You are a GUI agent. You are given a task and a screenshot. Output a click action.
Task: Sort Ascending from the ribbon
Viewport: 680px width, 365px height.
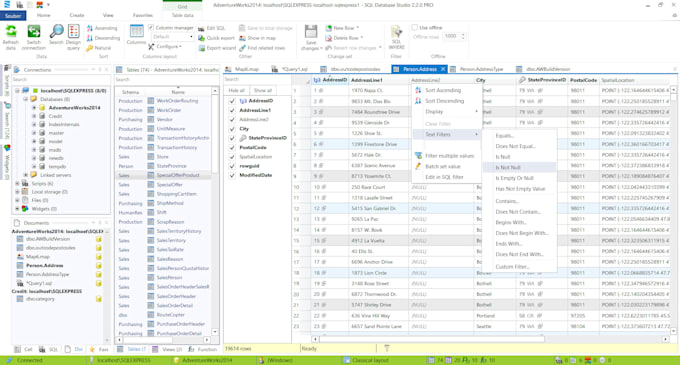(x=101, y=28)
